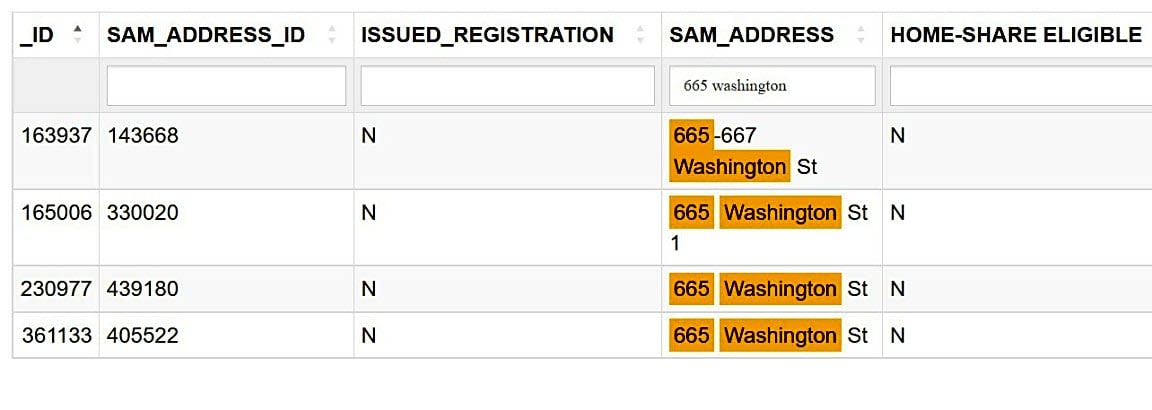Viewport: 1152px width, 410px height.
Task: Click the 665-667 Washington St address
Action: [x=744, y=151]
